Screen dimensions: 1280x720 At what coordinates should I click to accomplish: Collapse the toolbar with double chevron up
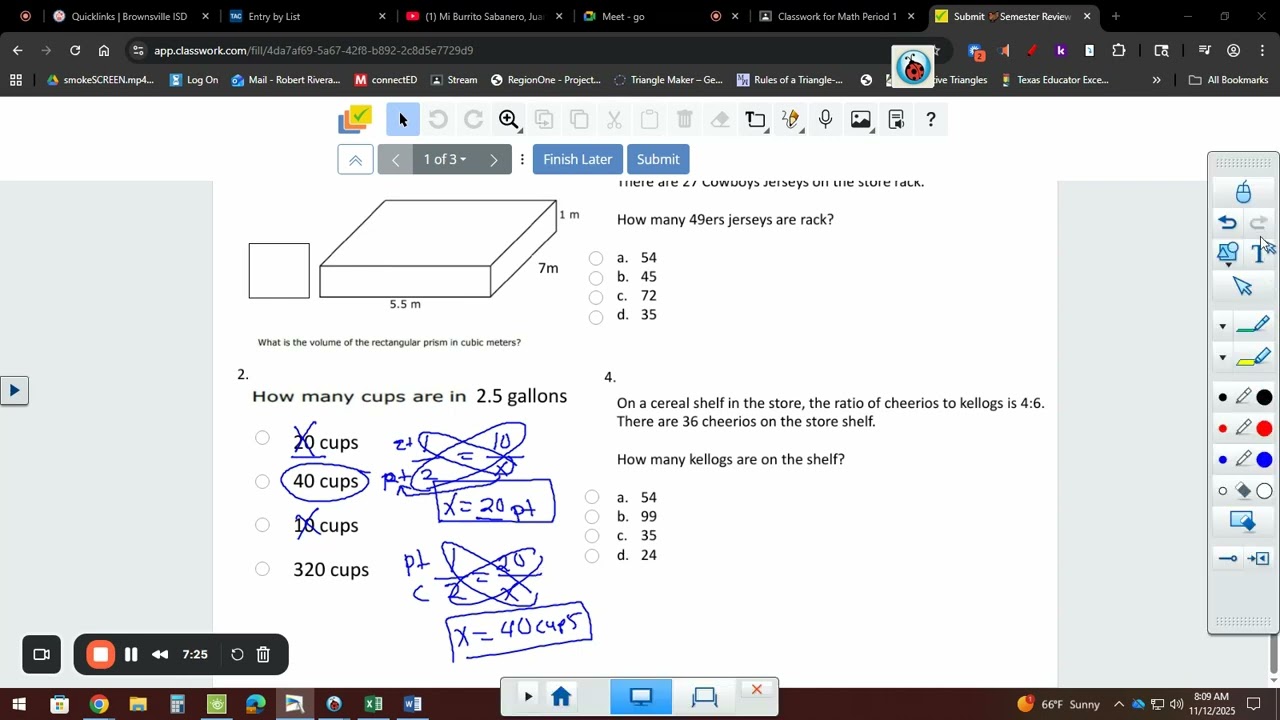[355, 159]
